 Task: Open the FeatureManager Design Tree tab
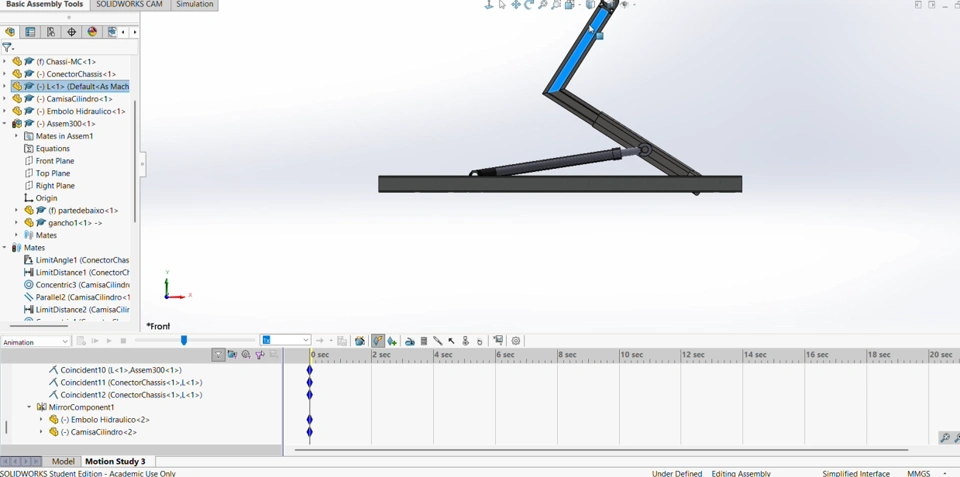point(10,32)
